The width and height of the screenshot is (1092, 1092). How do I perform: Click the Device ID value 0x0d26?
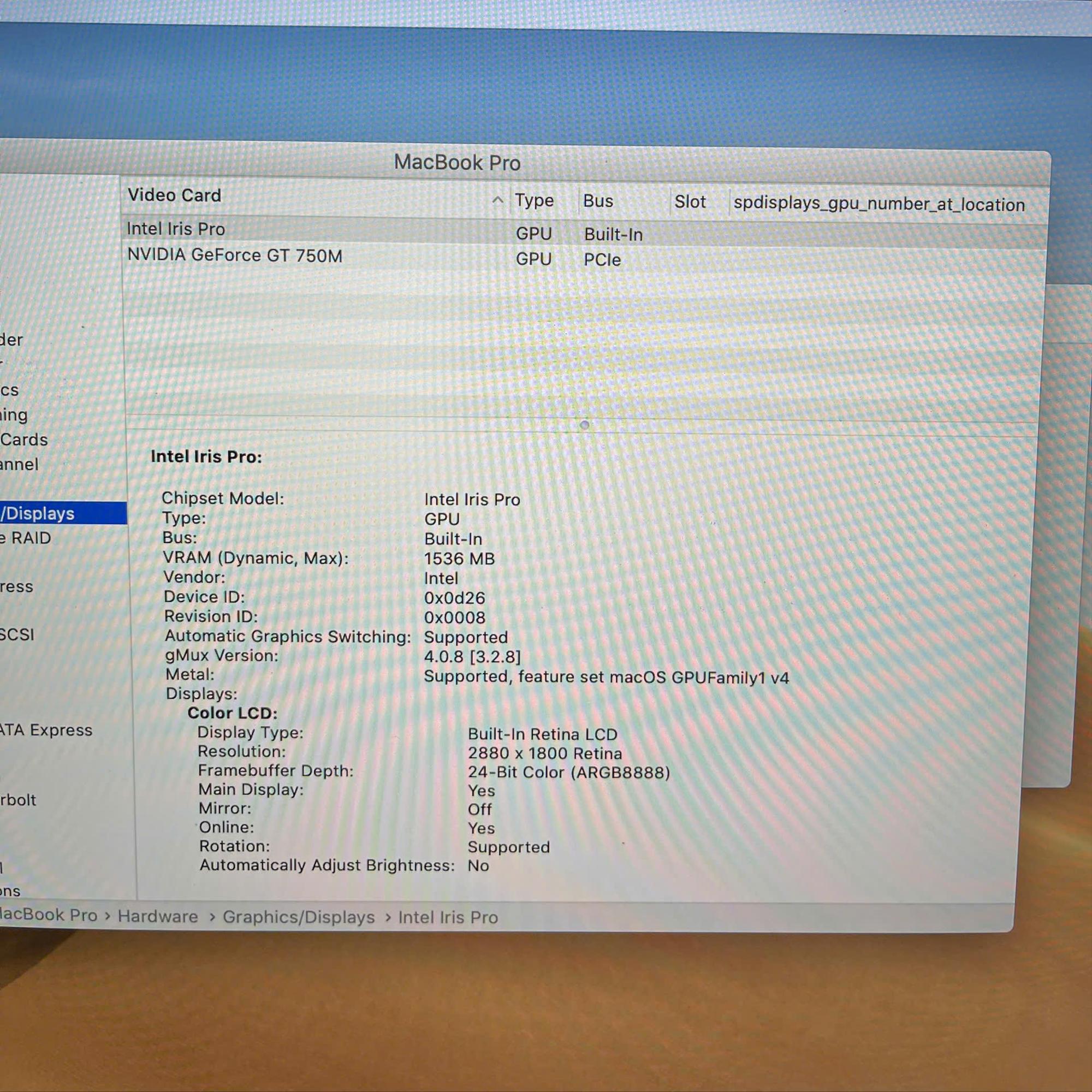click(x=454, y=598)
